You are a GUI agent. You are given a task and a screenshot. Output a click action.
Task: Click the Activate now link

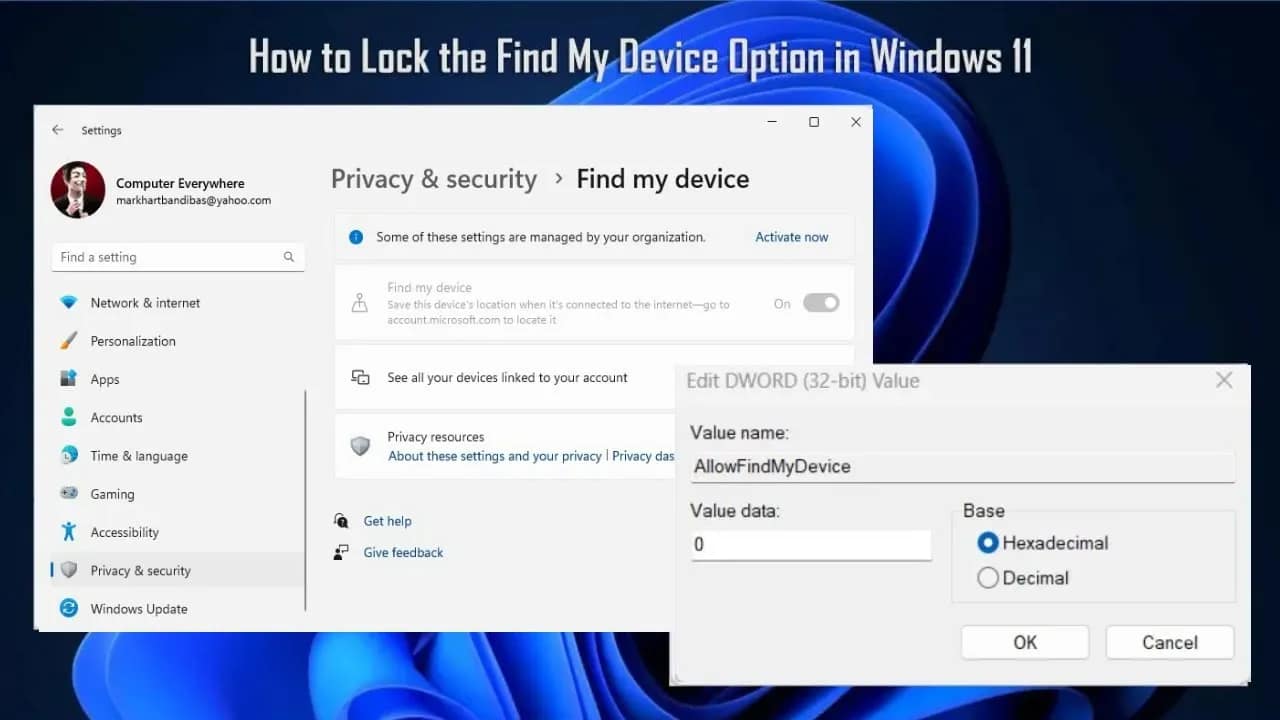point(791,237)
